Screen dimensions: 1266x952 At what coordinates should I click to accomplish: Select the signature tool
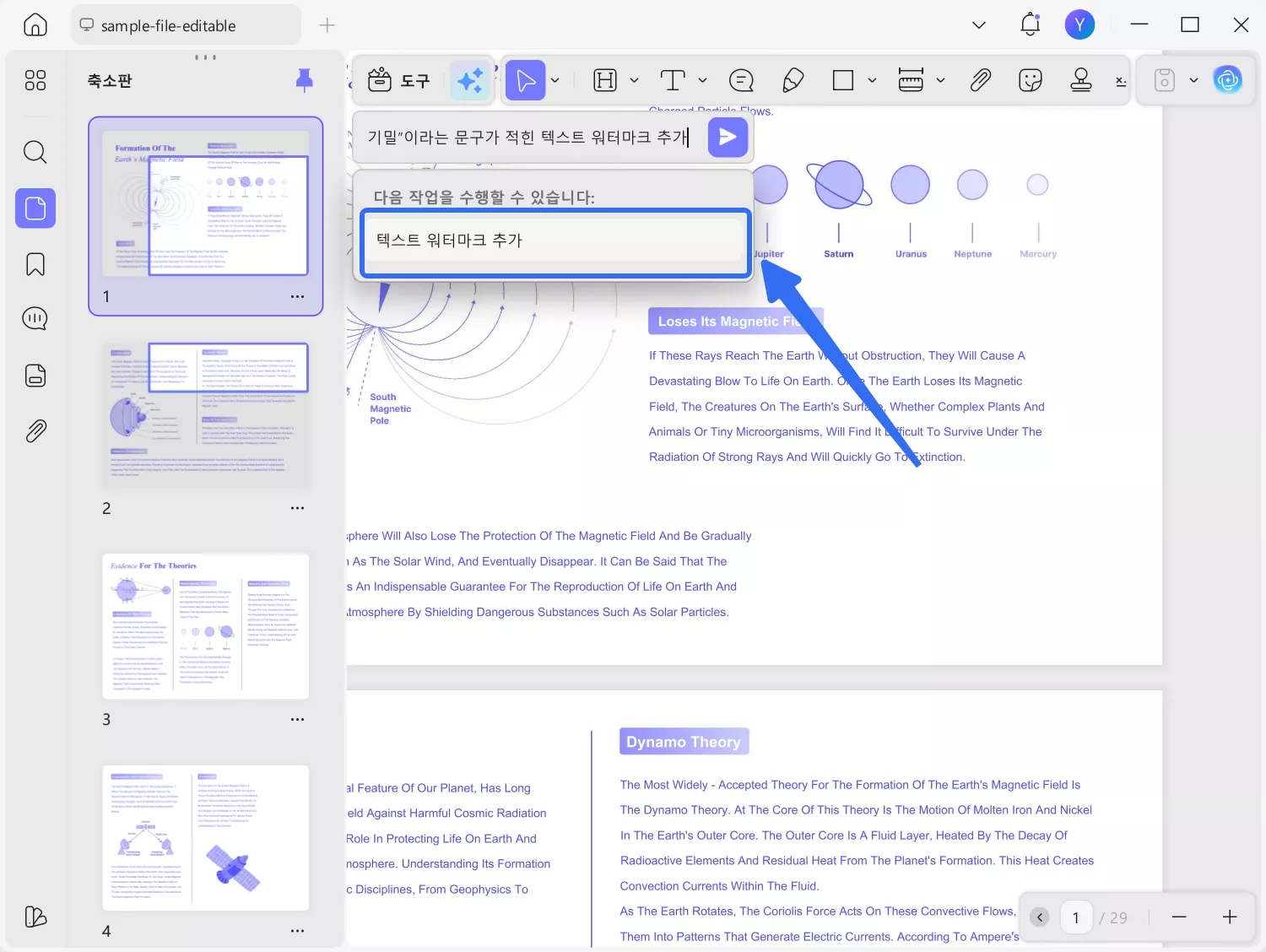(x=1121, y=81)
